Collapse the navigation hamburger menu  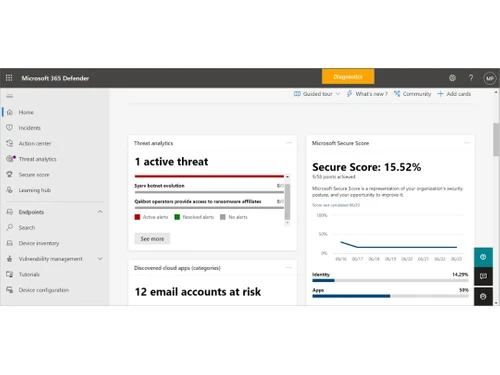click(10, 96)
